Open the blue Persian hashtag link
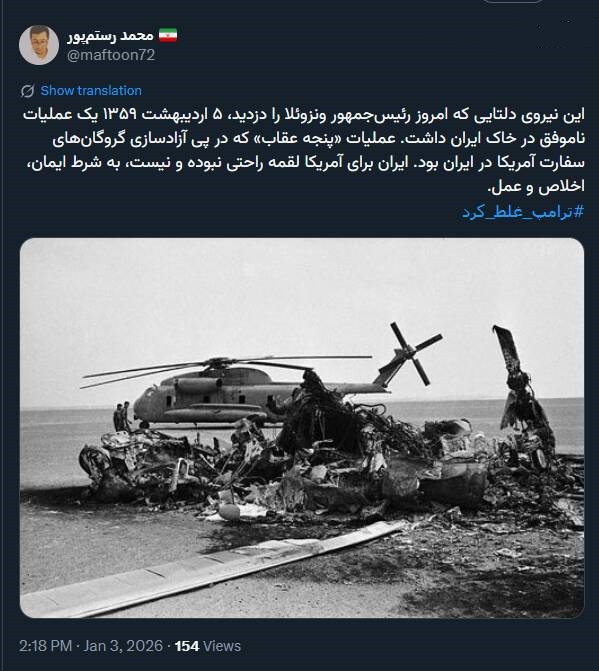The width and height of the screenshot is (599, 671). click(x=523, y=211)
